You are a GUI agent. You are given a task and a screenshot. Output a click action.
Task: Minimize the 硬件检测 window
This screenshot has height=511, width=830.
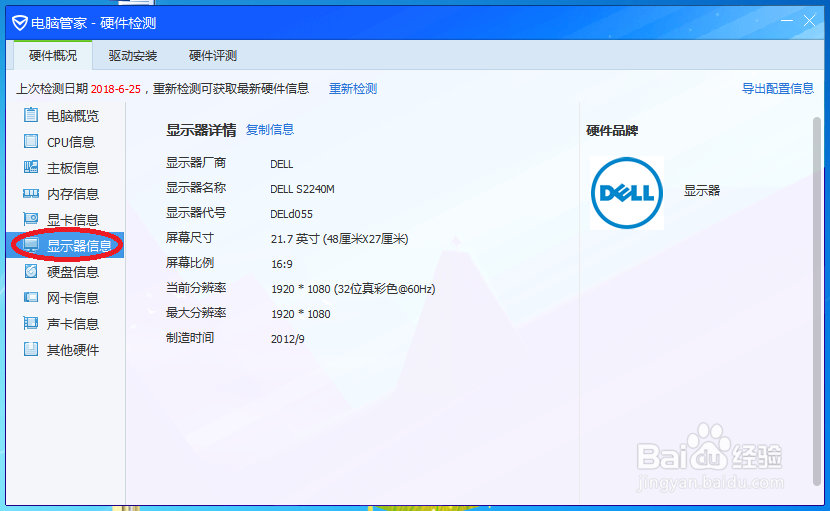[787, 21]
